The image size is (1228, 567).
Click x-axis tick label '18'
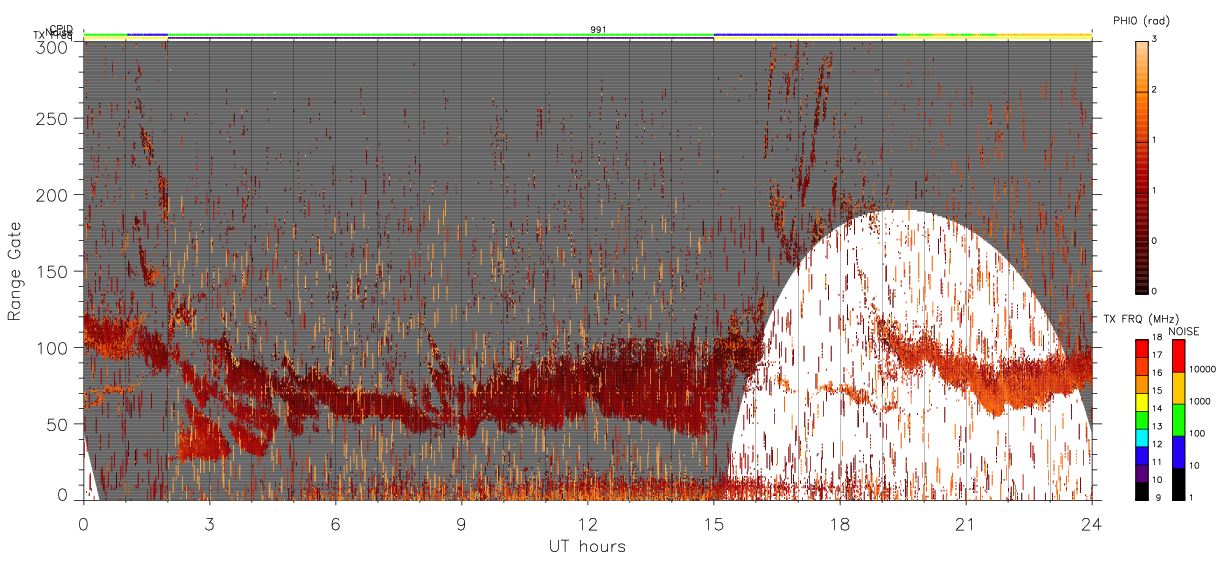(839, 523)
